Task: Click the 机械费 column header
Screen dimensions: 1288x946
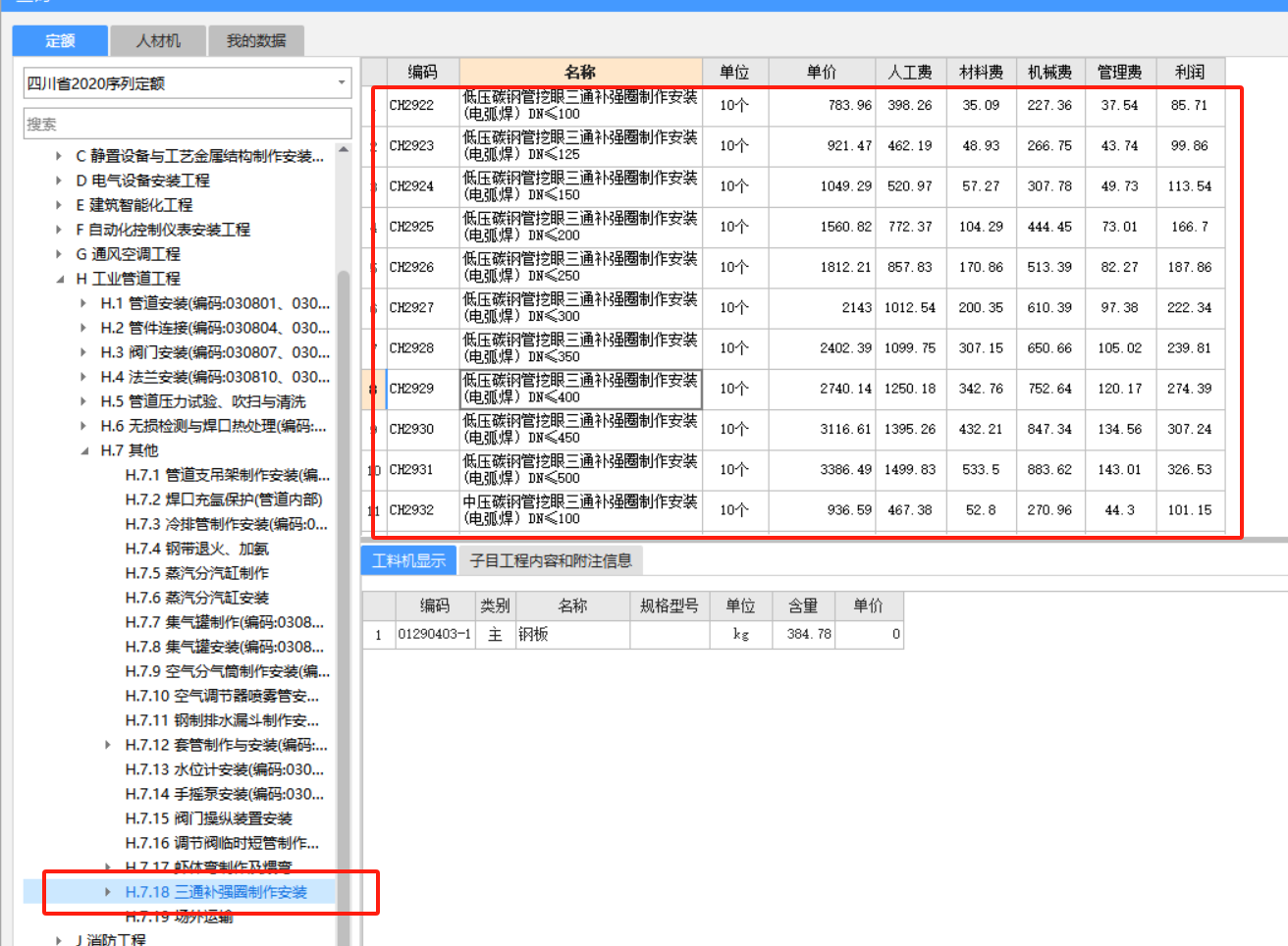Action: pyautogui.click(x=1050, y=72)
